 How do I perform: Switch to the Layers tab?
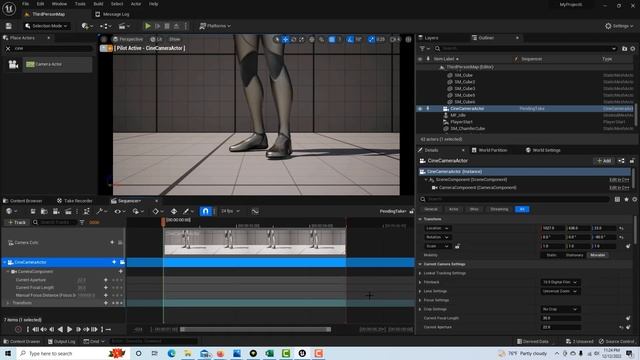click(x=429, y=38)
